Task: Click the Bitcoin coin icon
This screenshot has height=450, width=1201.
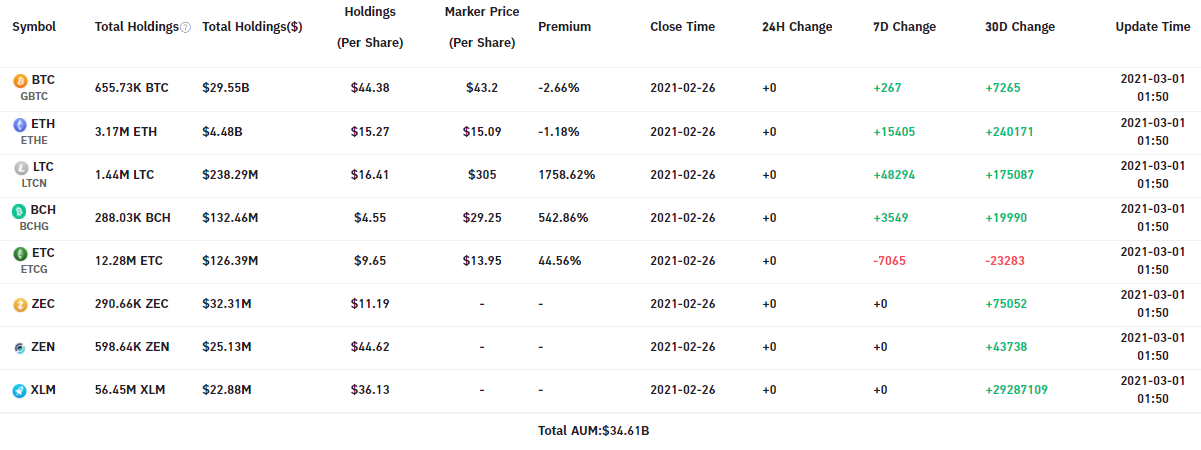Action: [20, 80]
